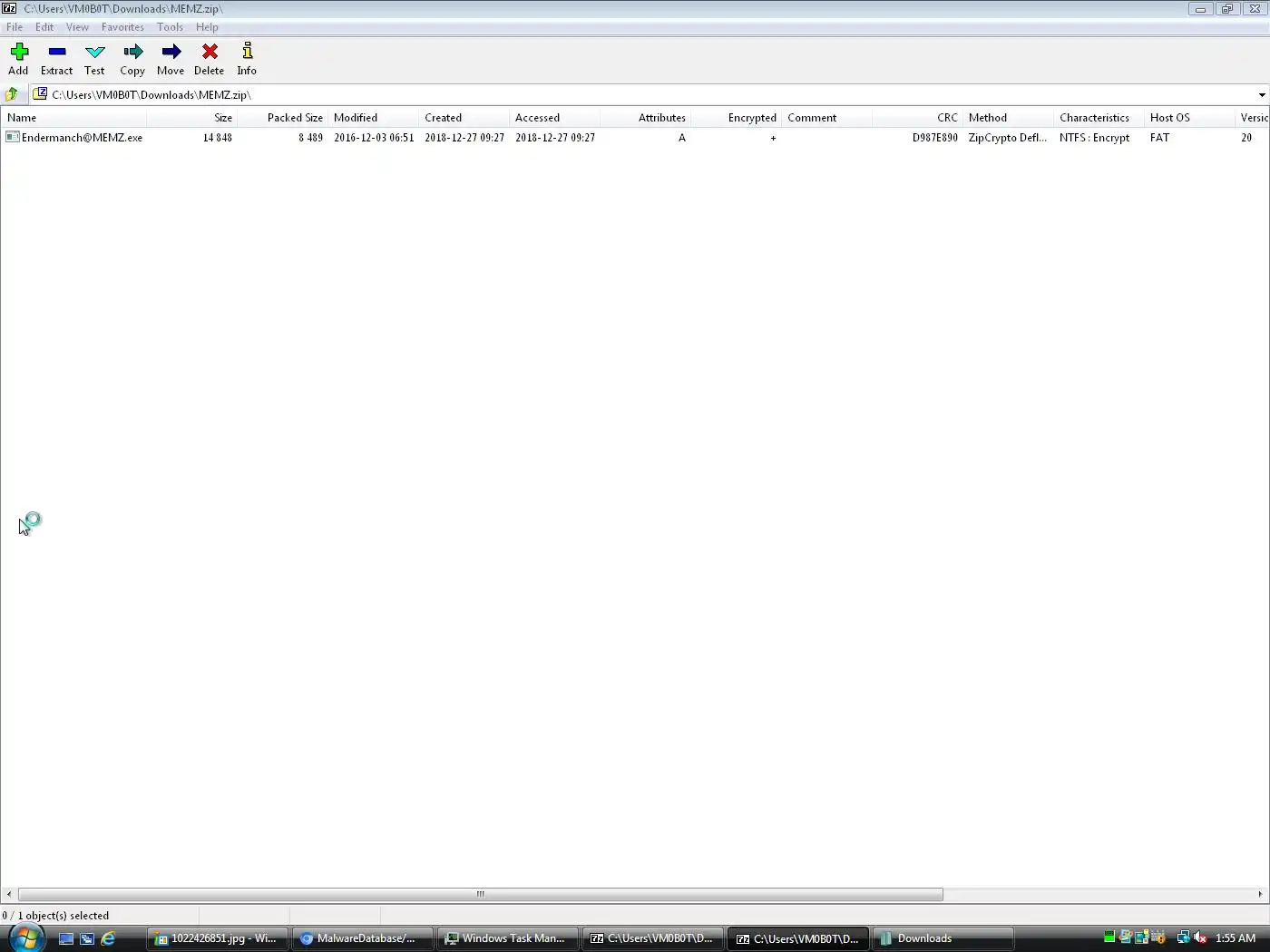The image size is (1270, 952).
Task: Click the network tray icon
Action: 1183,937
